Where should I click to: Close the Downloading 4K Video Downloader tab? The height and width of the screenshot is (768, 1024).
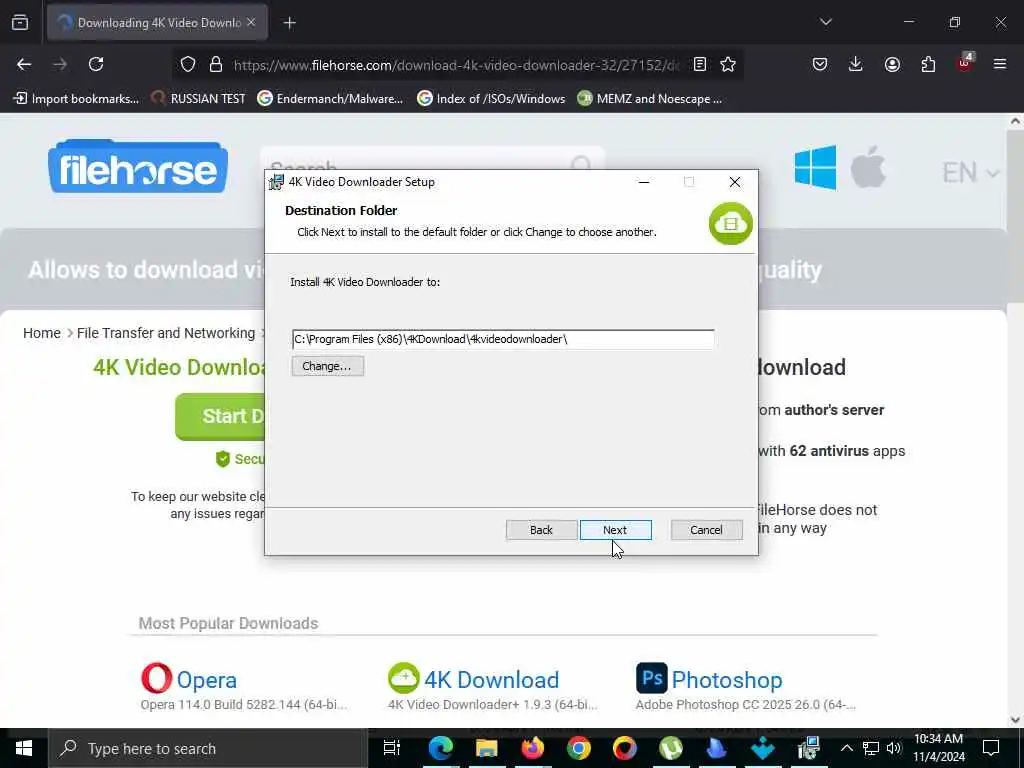tap(251, 22)
